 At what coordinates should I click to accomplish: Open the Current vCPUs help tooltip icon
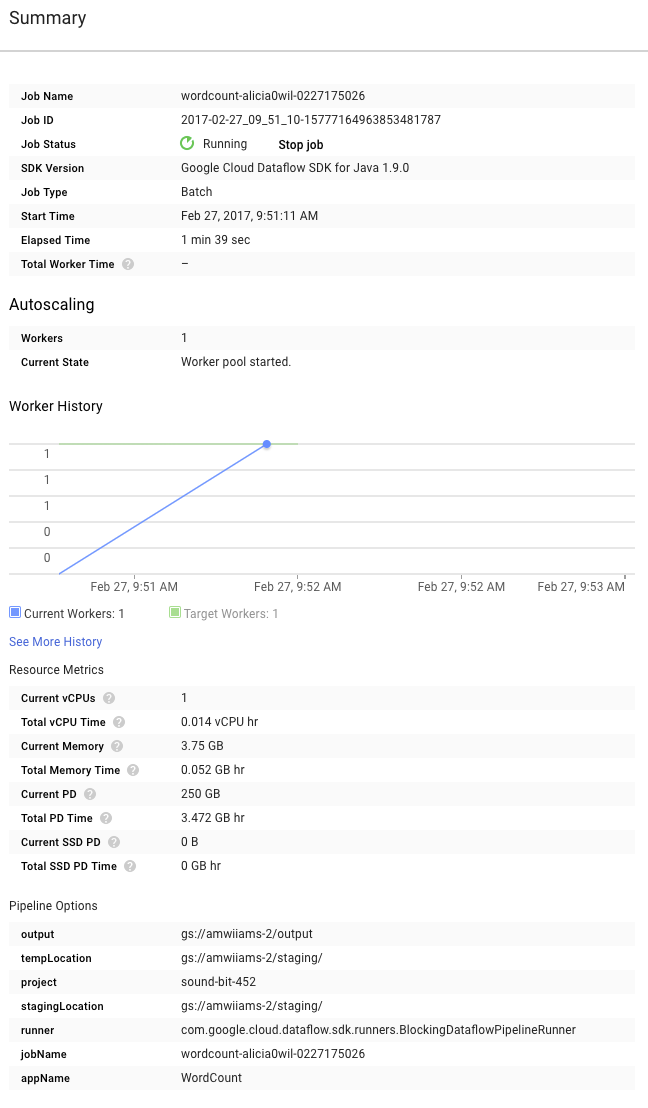coord(109,698)
